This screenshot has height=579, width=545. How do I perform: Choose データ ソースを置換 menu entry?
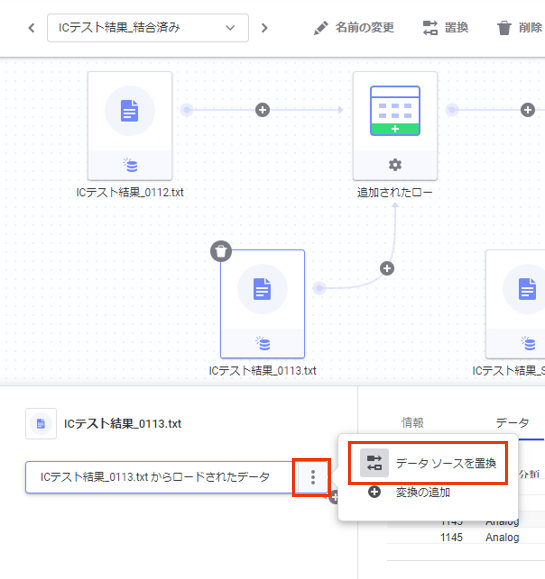click(x=428, y=463)
